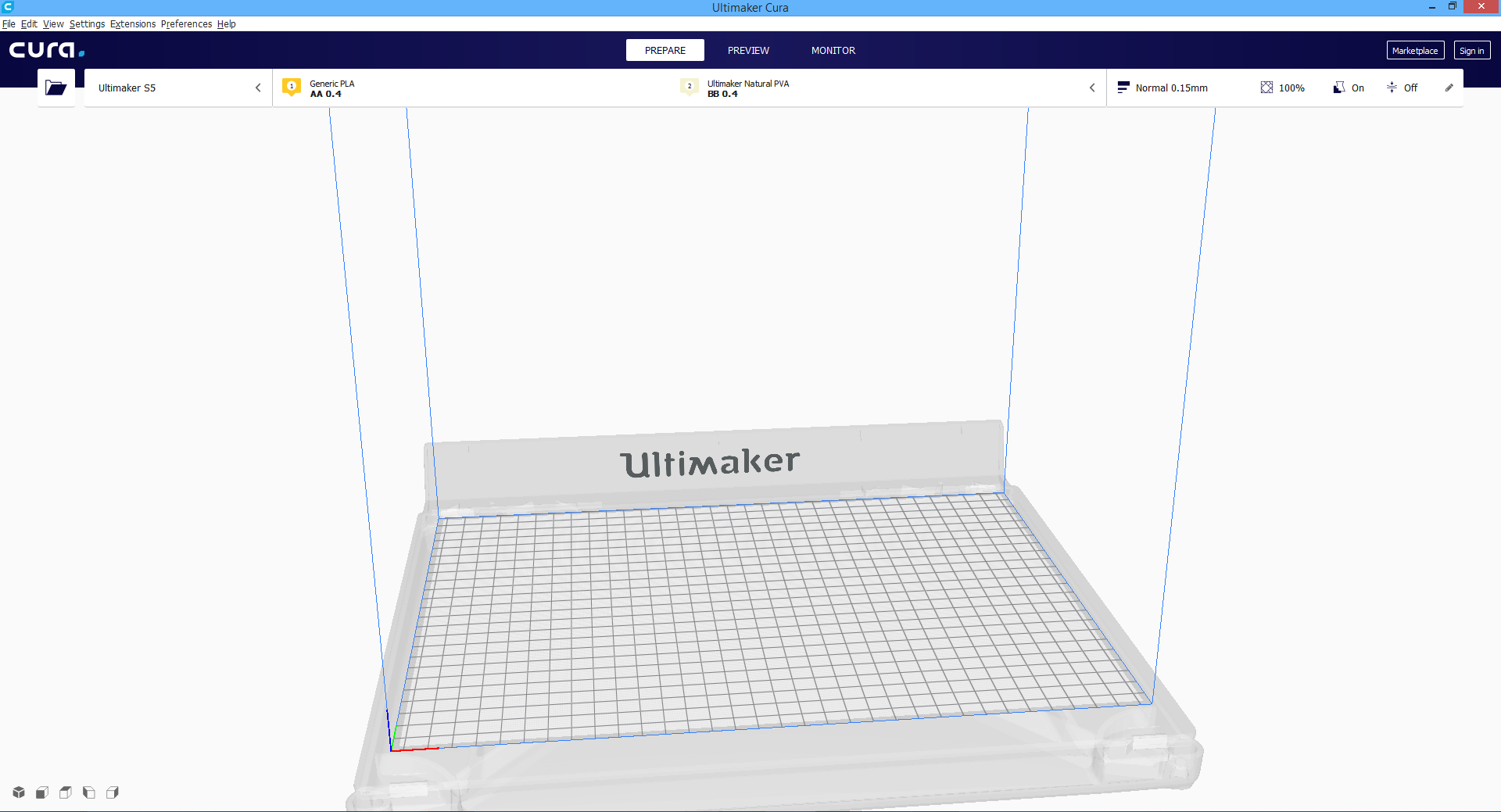Click the support structure icon
The height and width of the screenshot is (812, 1501).
[1339, 88]
